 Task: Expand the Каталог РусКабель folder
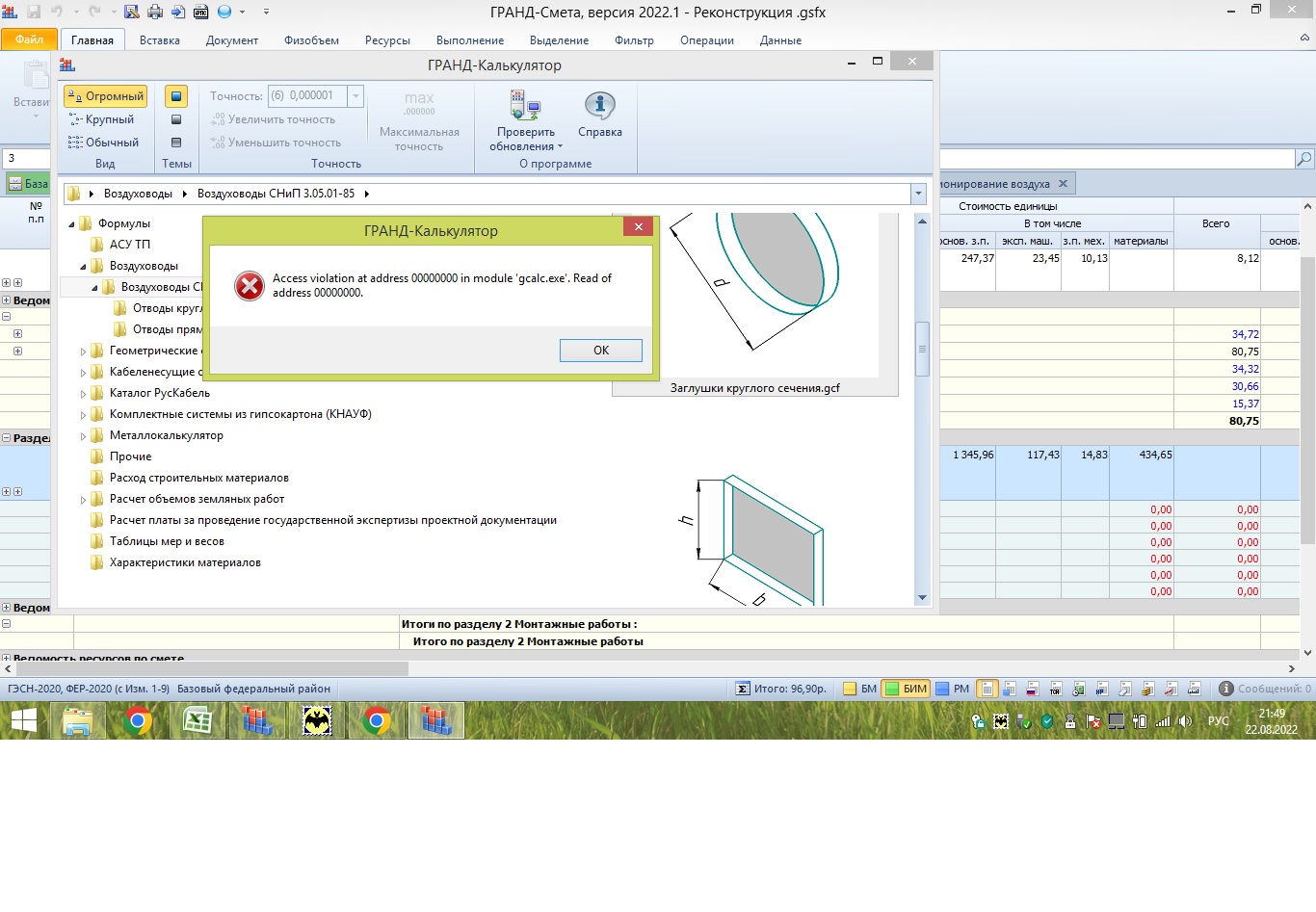(x=83, y=394)
